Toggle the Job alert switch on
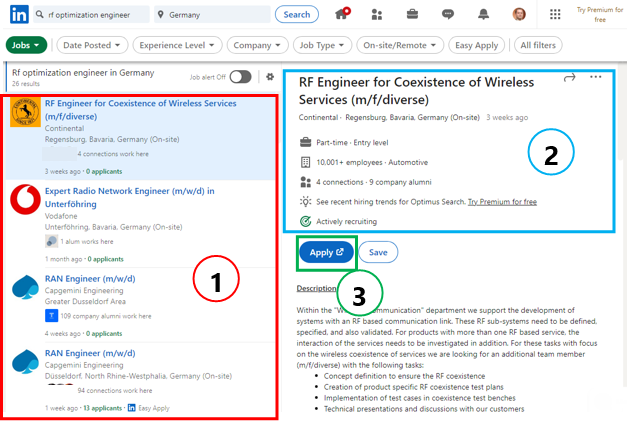This screenshot has width=627, height=421. (240, 76)
